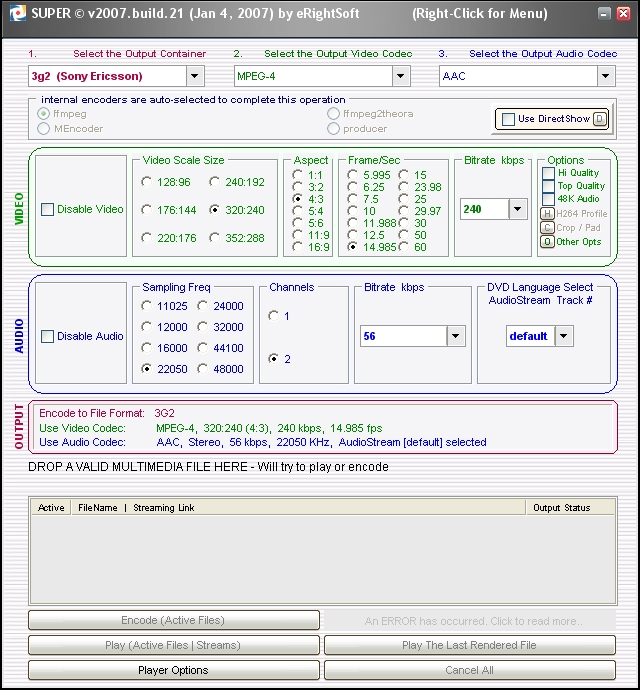Open the Crop / Pad C button
Image resolution: width=640 pixels, height=690 pixels.
pyautogui.click(x=547, y=228)
